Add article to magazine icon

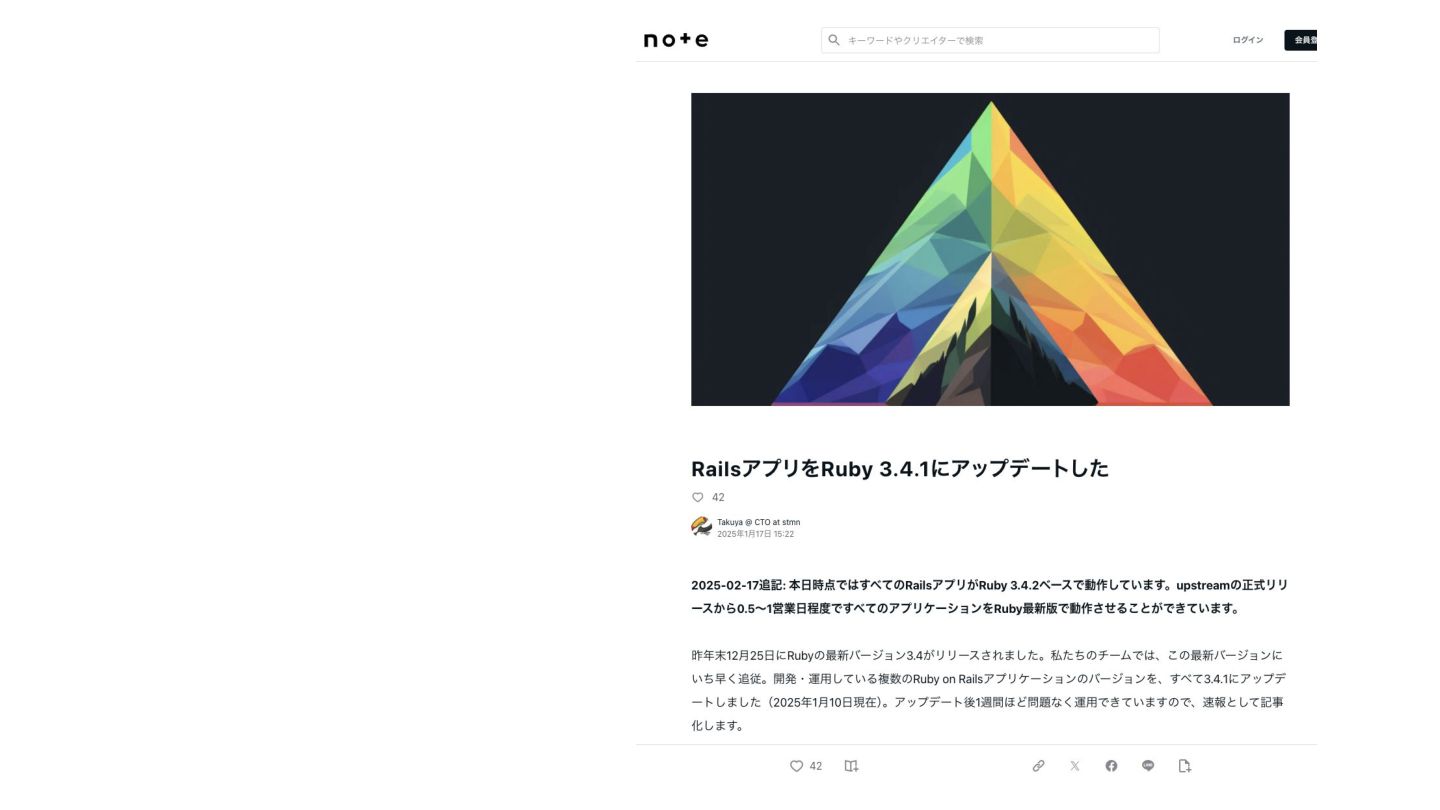(852, 766)
